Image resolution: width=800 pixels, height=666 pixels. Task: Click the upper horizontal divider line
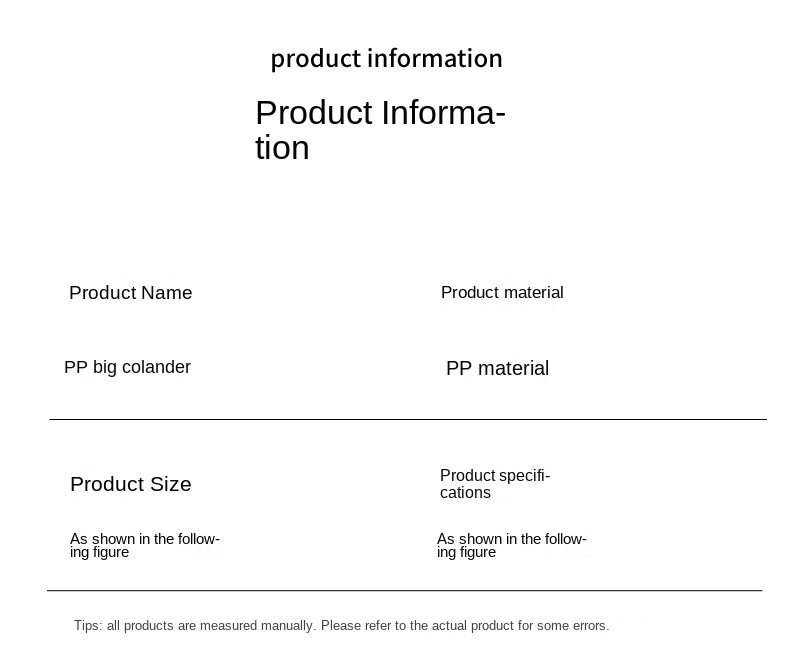point(407,419)
